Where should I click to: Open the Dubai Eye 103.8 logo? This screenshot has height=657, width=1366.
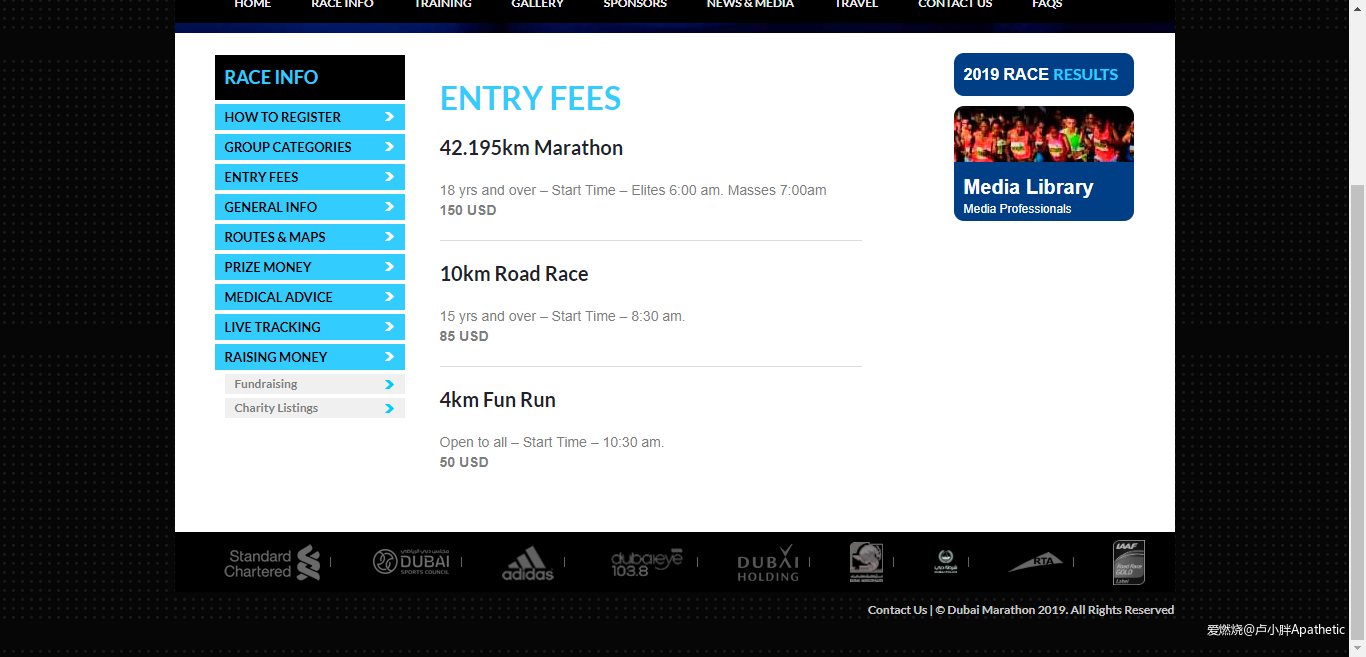(646, 563)
